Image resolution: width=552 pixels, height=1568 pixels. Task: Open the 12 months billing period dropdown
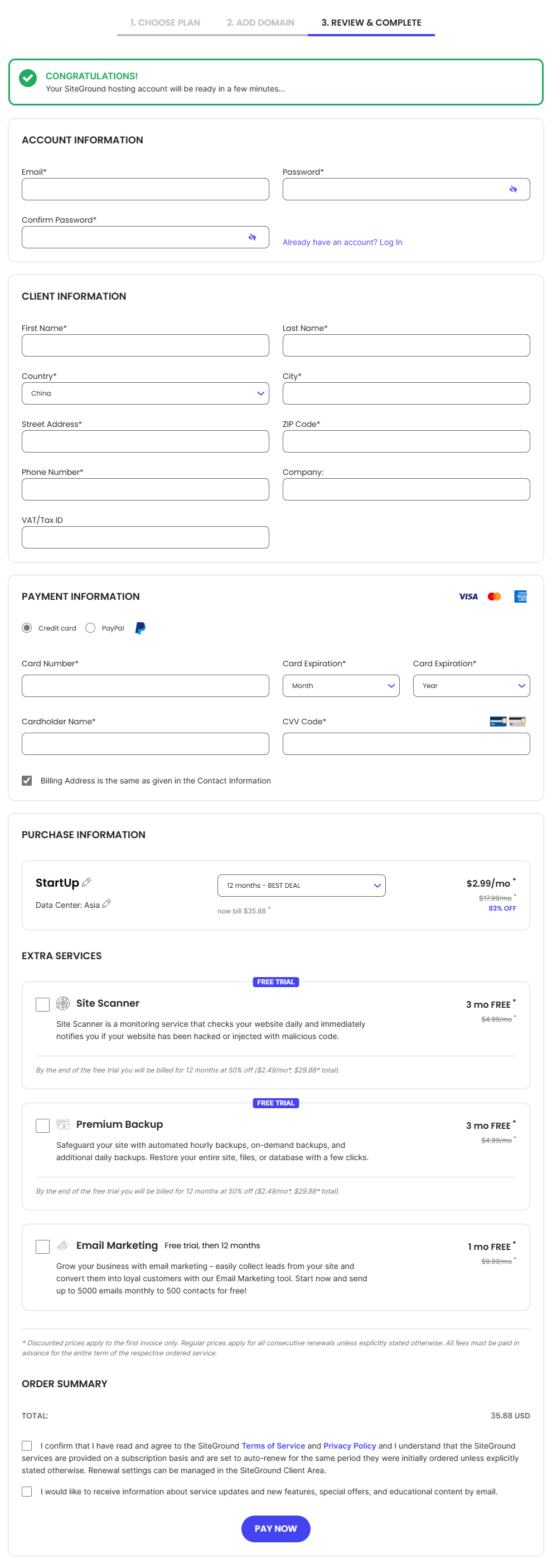301,885
